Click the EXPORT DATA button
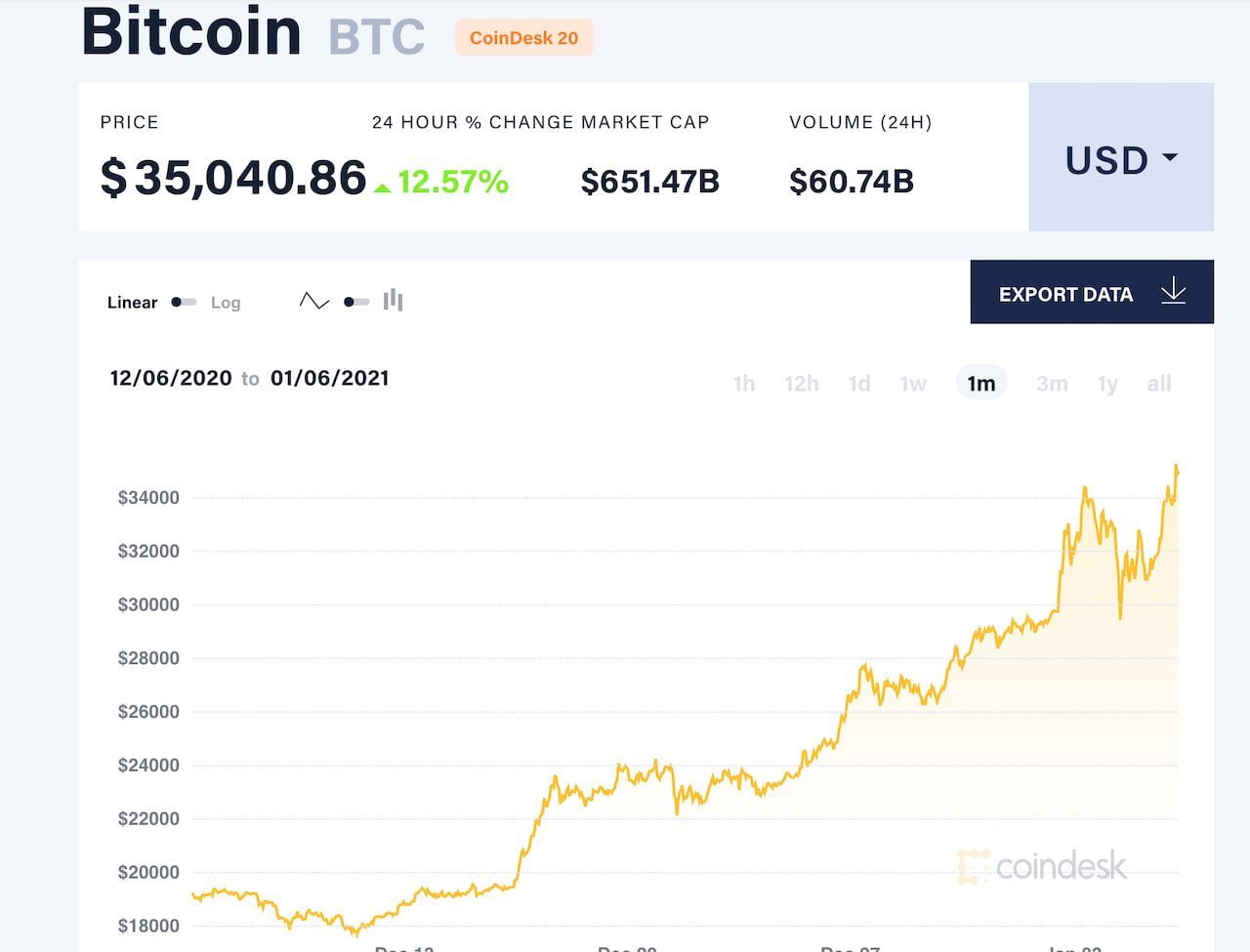 tap(1092, 292)
